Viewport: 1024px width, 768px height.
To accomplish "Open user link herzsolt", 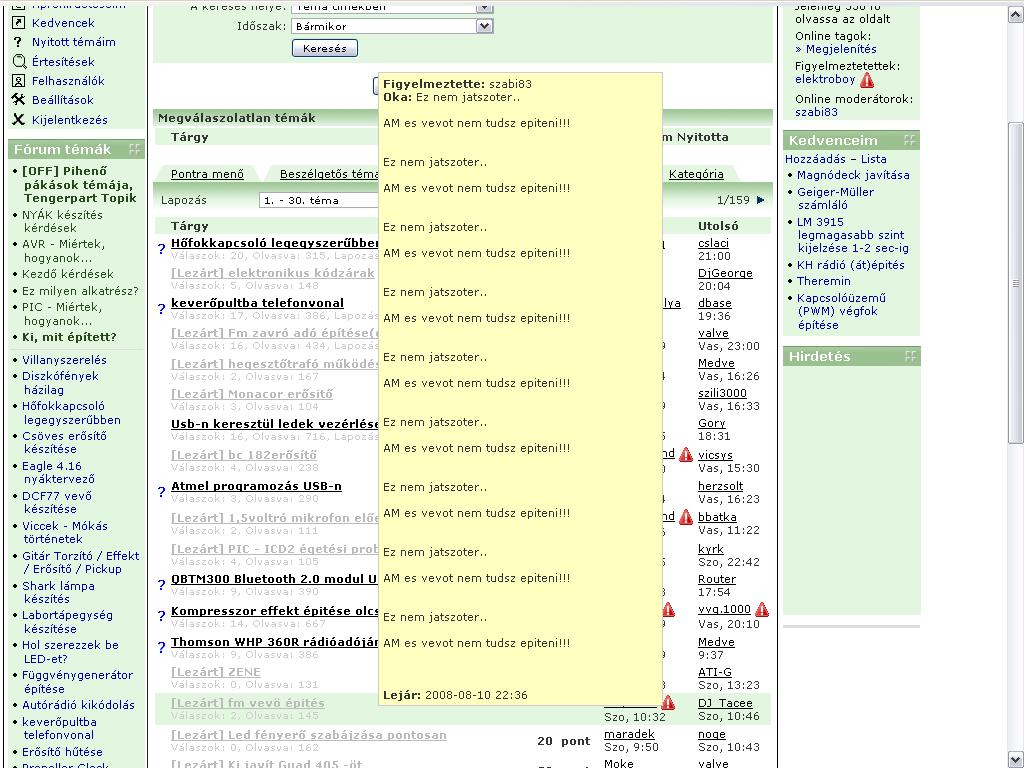I will tap(720, 486).
